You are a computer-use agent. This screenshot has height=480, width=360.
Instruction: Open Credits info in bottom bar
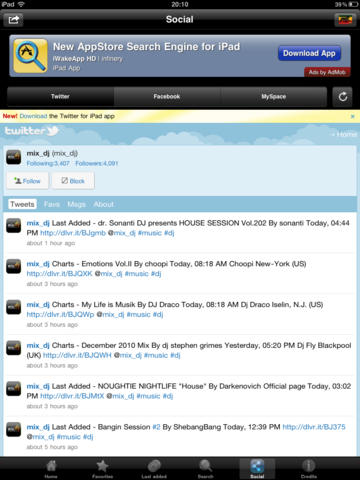click(309, 469)
